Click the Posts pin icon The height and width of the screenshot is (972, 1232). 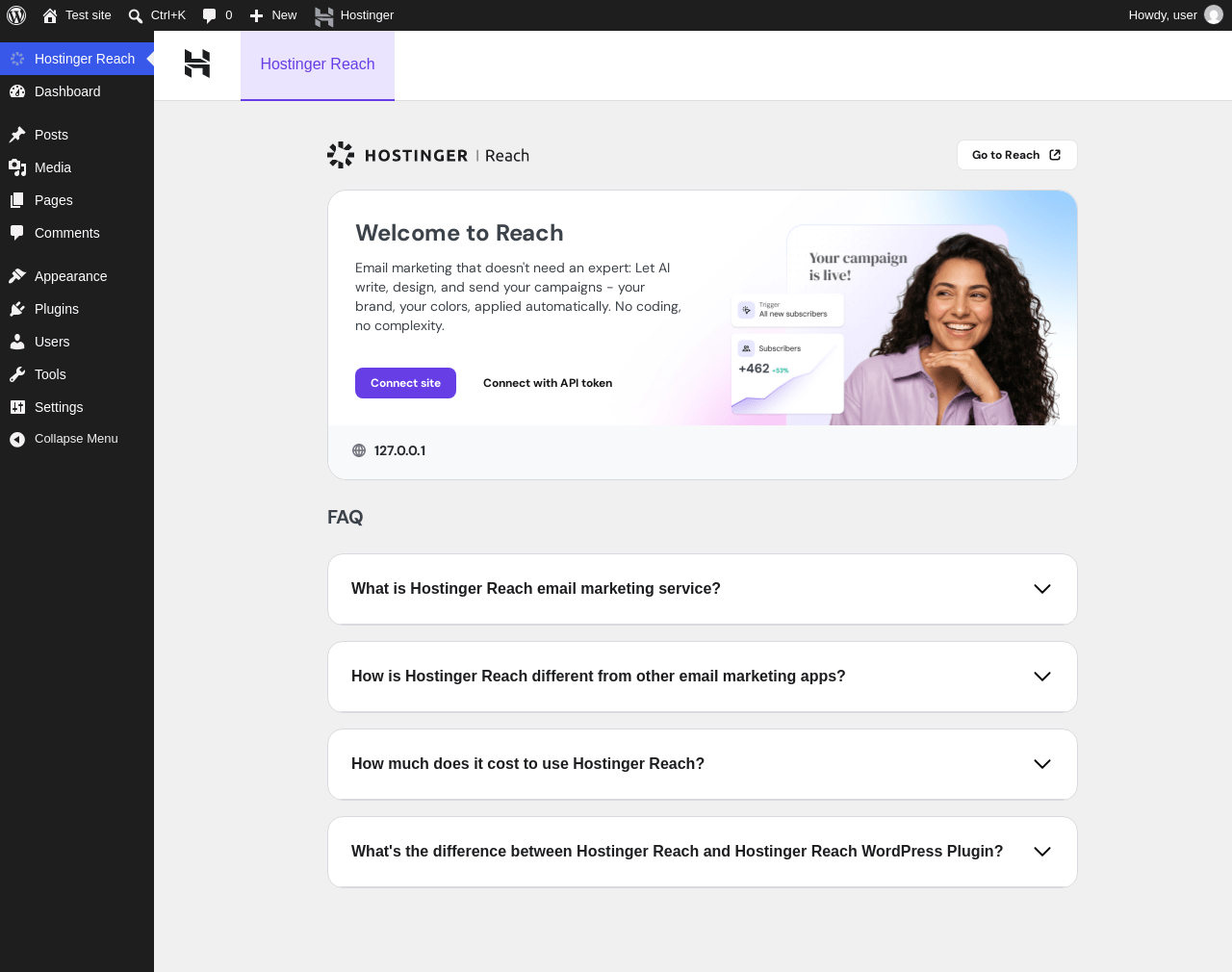(17, 135)
